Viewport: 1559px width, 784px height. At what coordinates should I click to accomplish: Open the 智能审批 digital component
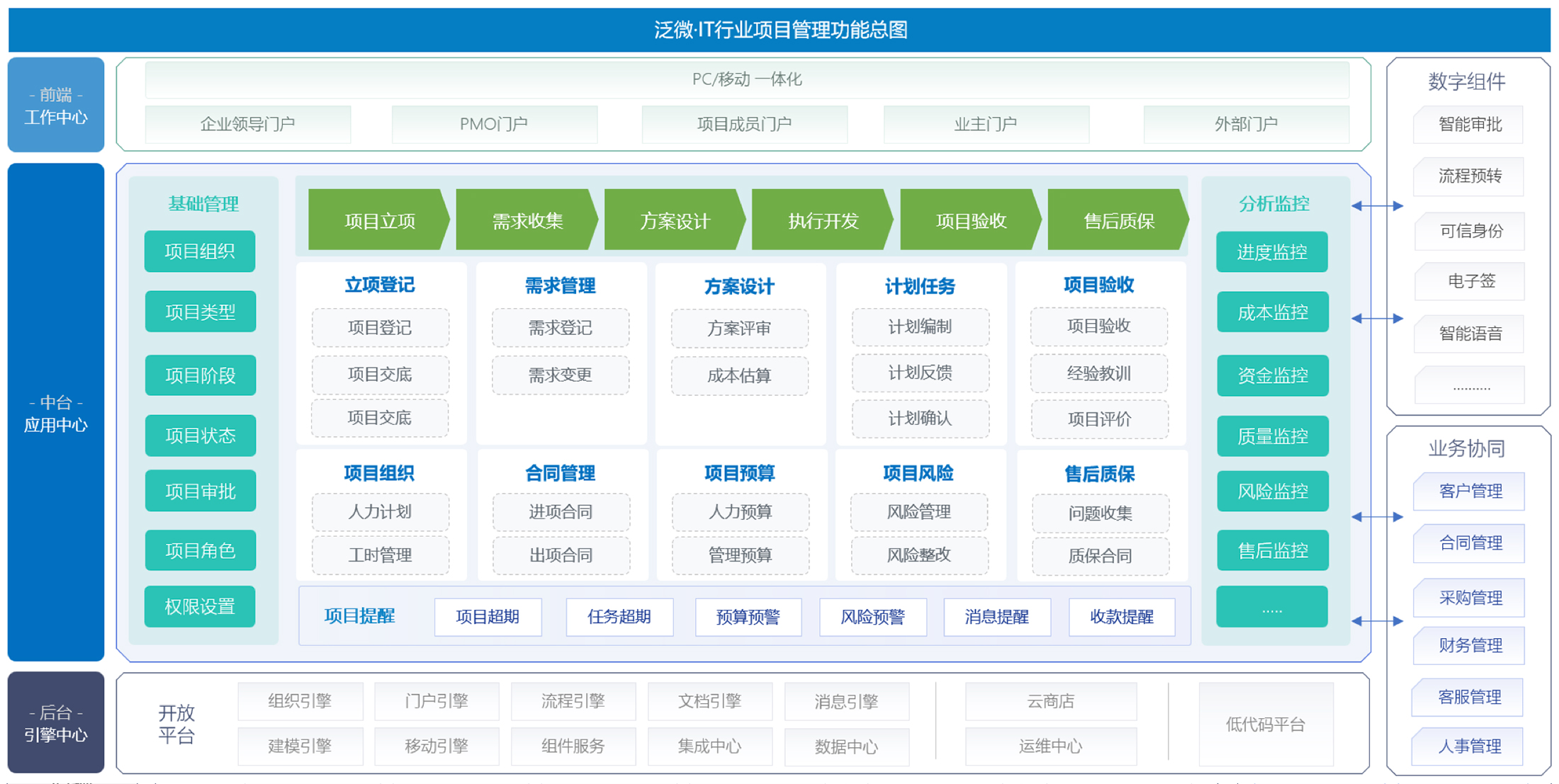[1470, 125]
